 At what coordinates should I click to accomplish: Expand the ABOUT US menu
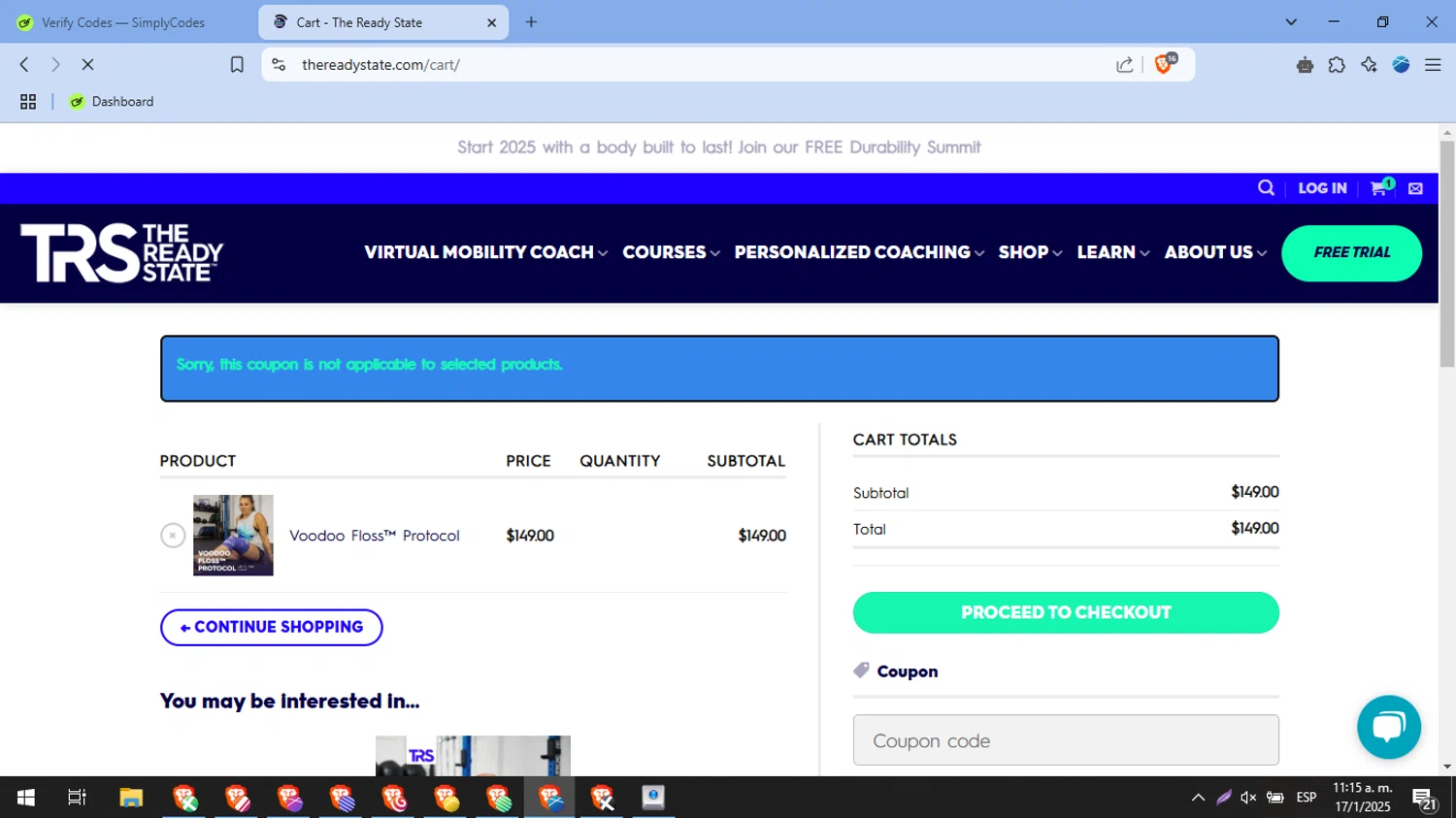tap(1215, 252)
